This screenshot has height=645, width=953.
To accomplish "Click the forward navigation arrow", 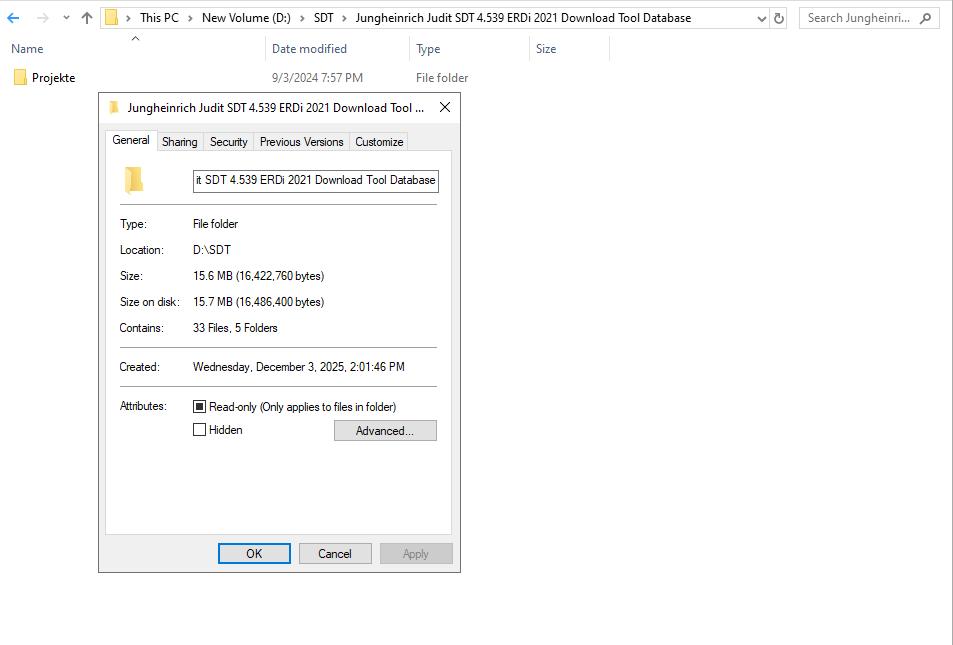I will point(43,18).
